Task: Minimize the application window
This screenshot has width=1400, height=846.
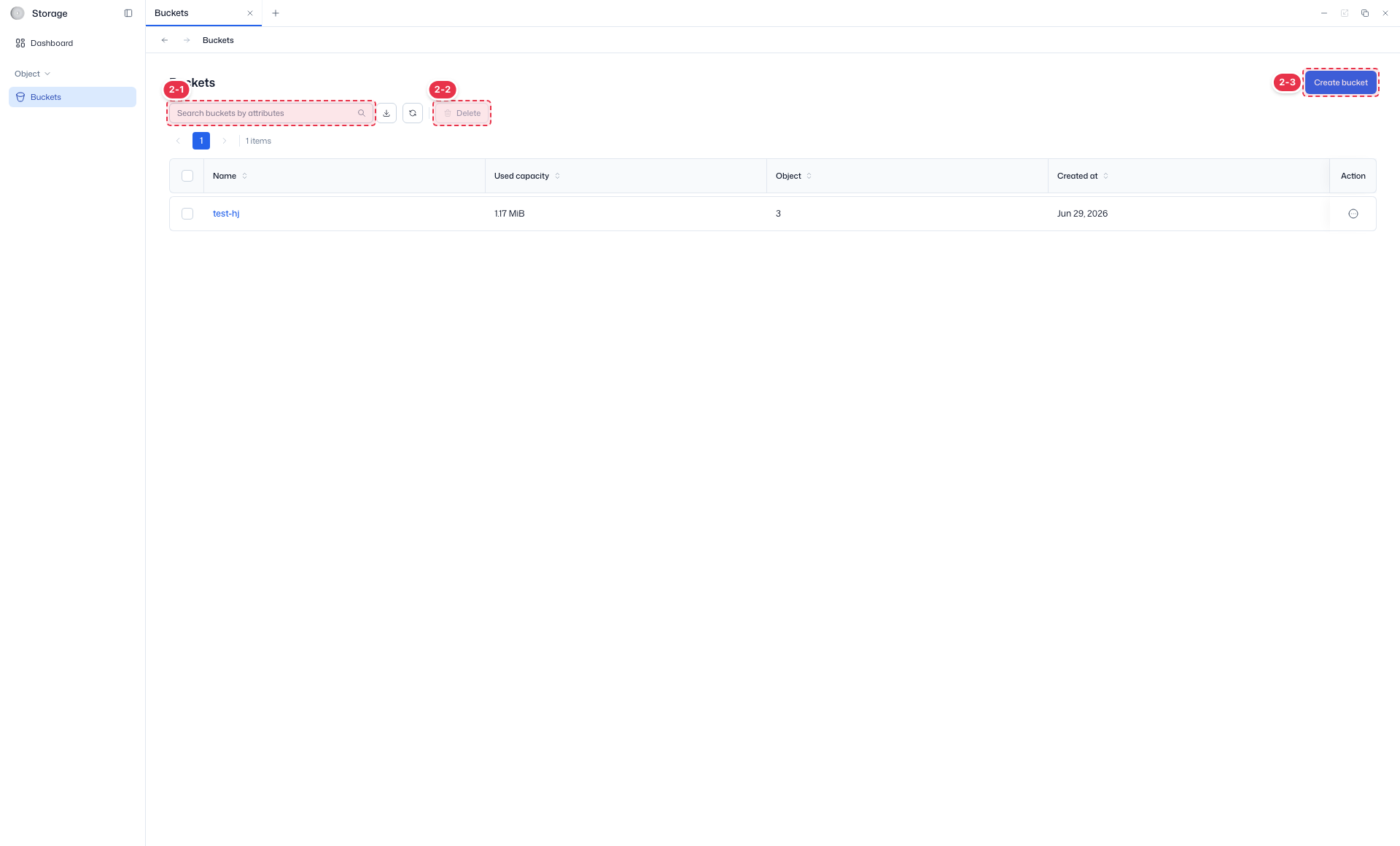Action: 1324,13
